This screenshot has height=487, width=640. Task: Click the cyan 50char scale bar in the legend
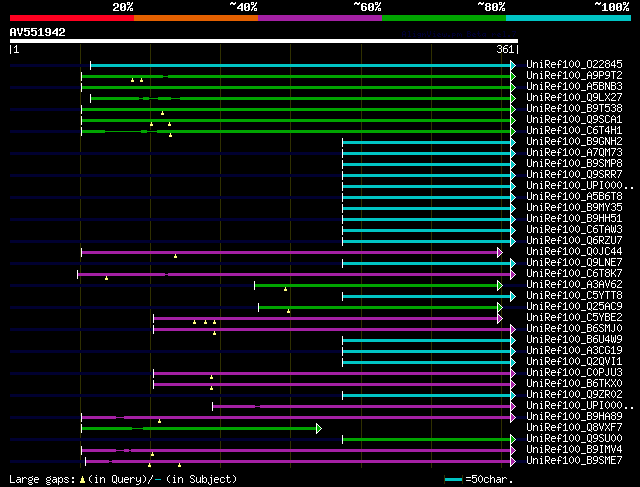pyautogui.click(x=454, y=480)
